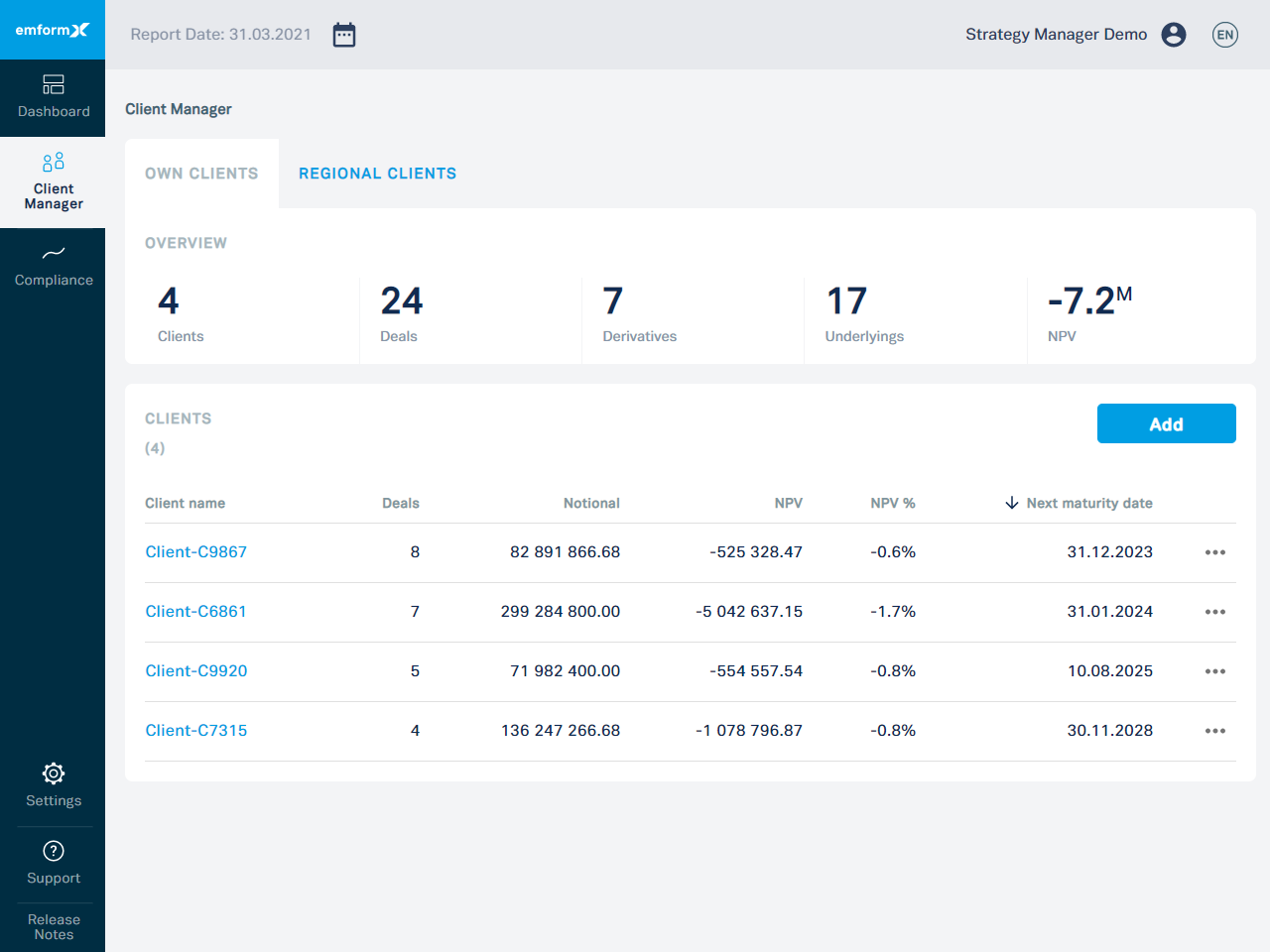Select the Own Clients tab
This screenshot has width=1270, height=952.
click(x=201, y=173)
